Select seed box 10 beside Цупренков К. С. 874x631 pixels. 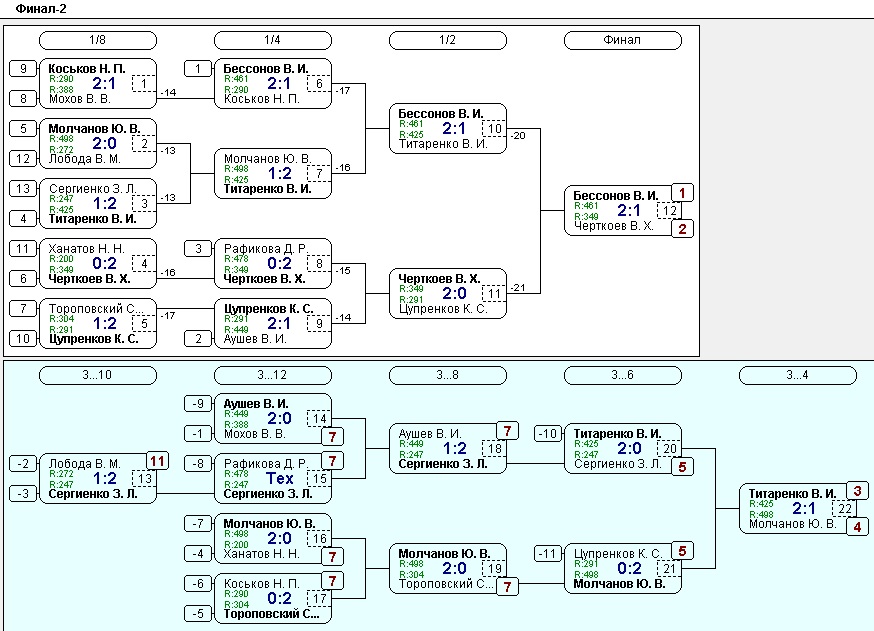pos(23,338)
